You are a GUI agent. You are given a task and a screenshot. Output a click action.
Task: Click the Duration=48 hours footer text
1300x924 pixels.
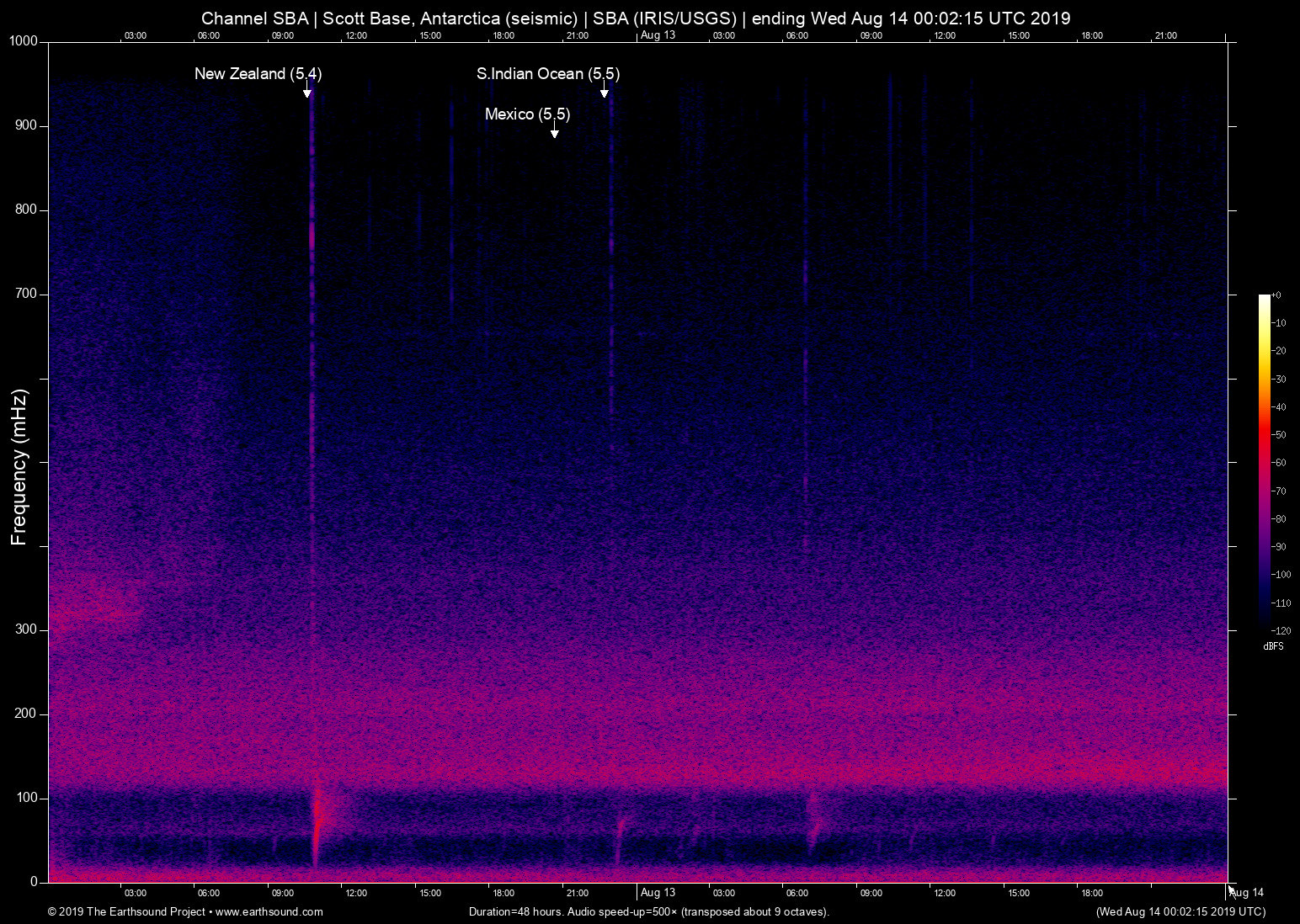point(649,911)
